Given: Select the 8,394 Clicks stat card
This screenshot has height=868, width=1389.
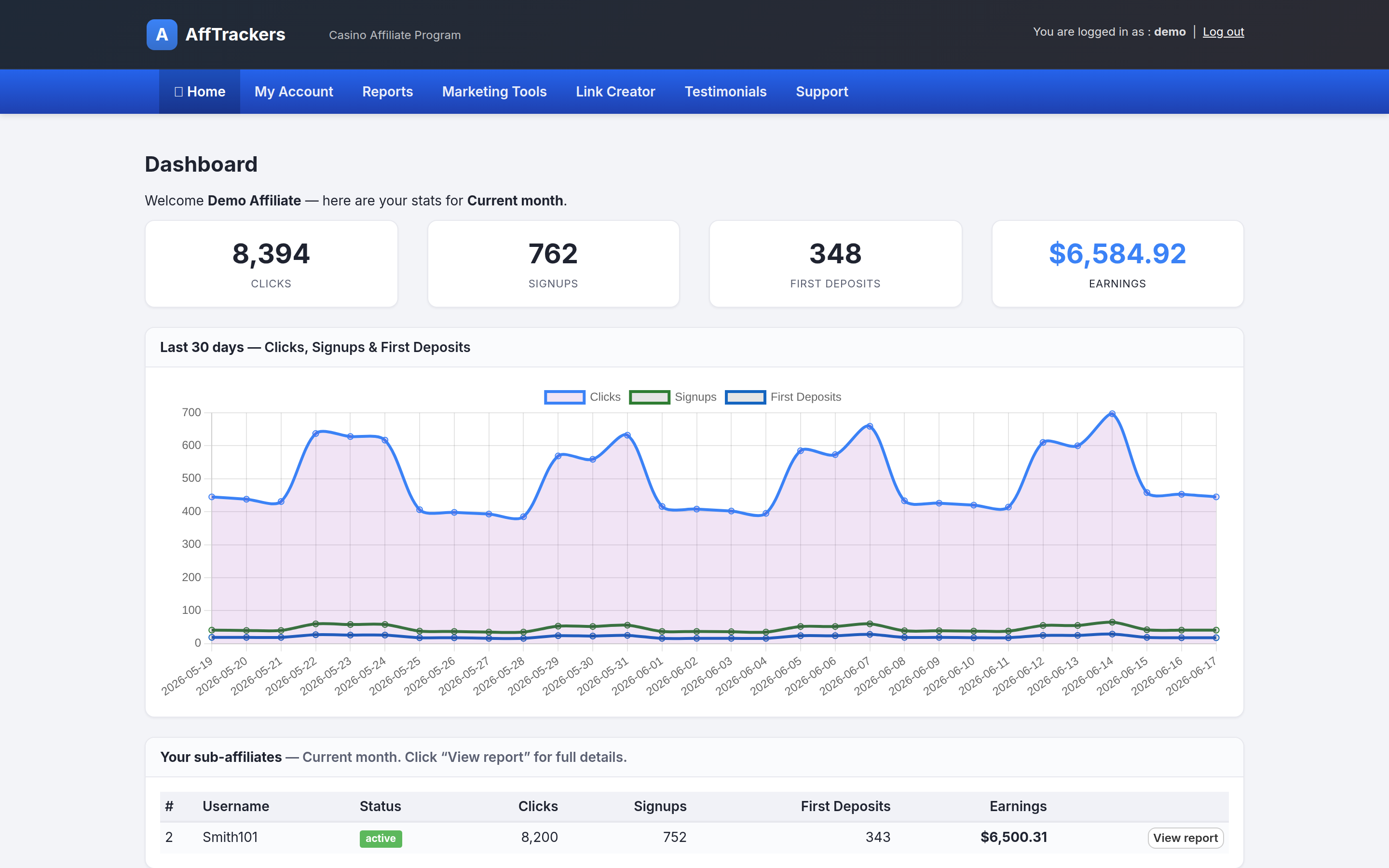Looking at the screenshot, I should click(x=271, y=263).
